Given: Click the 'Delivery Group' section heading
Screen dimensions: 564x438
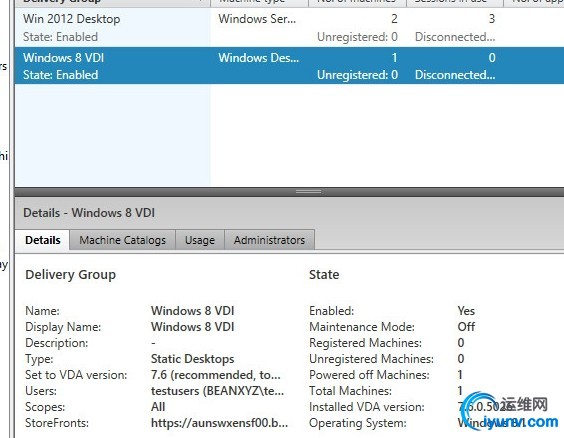Looking at the screenshot, I should [70, 275].
